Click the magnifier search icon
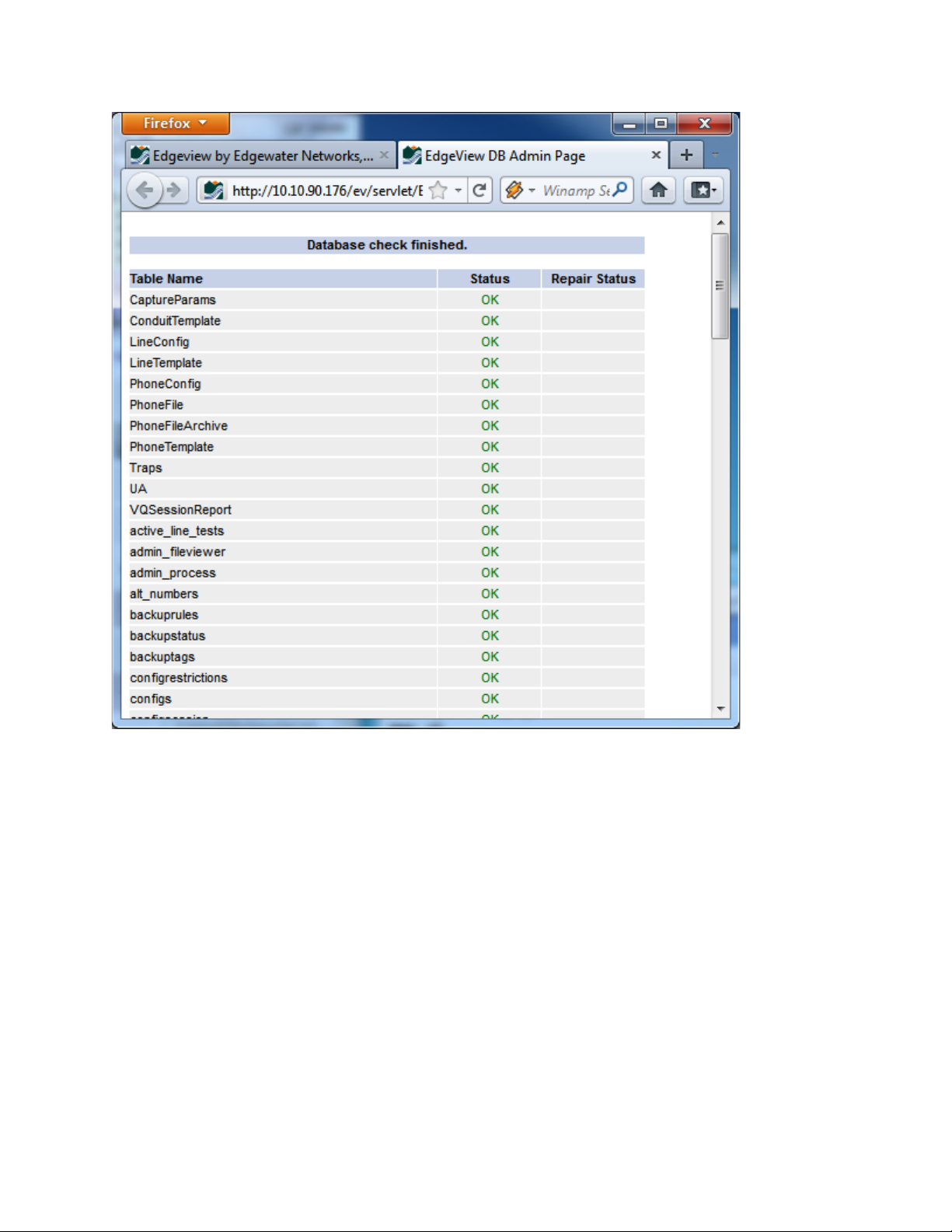952x1232 pixels. 620,190
